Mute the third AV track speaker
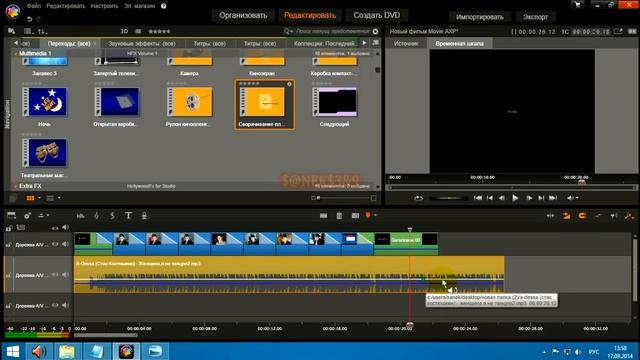 [x=65, y=305]
